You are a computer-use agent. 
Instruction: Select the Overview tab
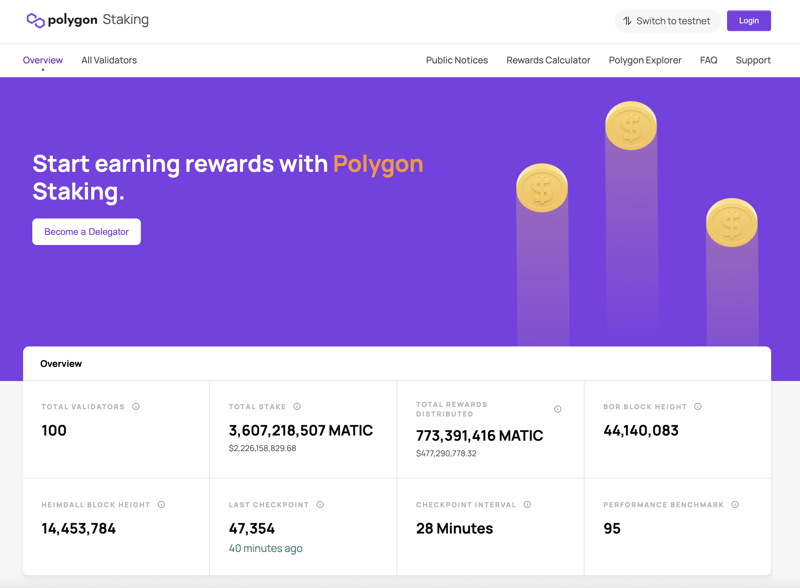[x=42, y=60]
